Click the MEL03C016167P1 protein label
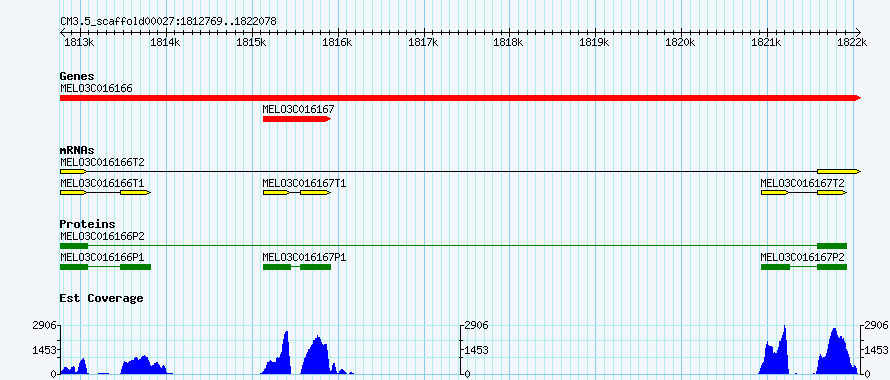890x380 pixels. 304,257
